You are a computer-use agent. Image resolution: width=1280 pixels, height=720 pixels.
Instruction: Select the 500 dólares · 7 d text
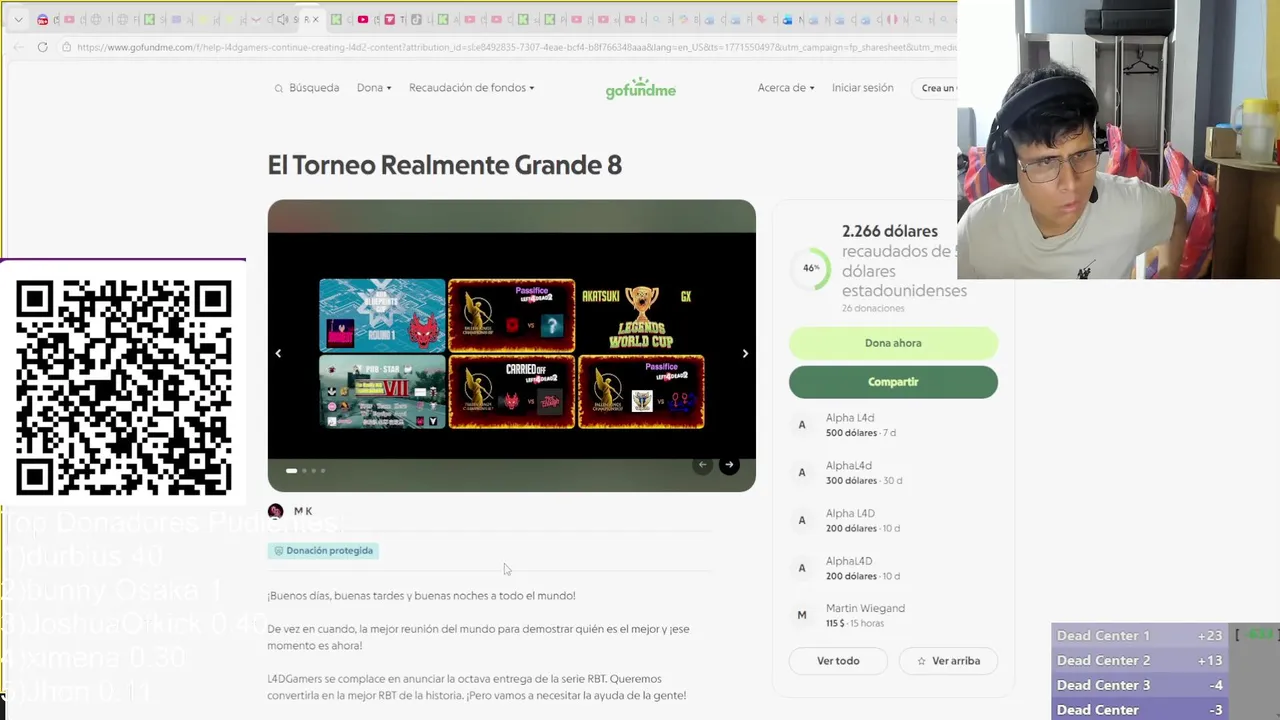[x=861, y=433]
